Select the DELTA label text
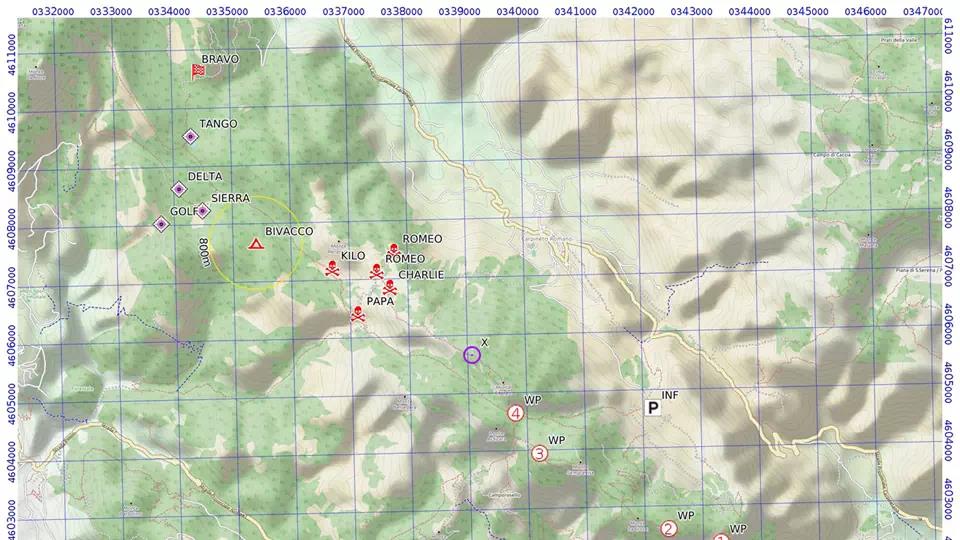The image size is (960, 540). click(x=205, y=176)
